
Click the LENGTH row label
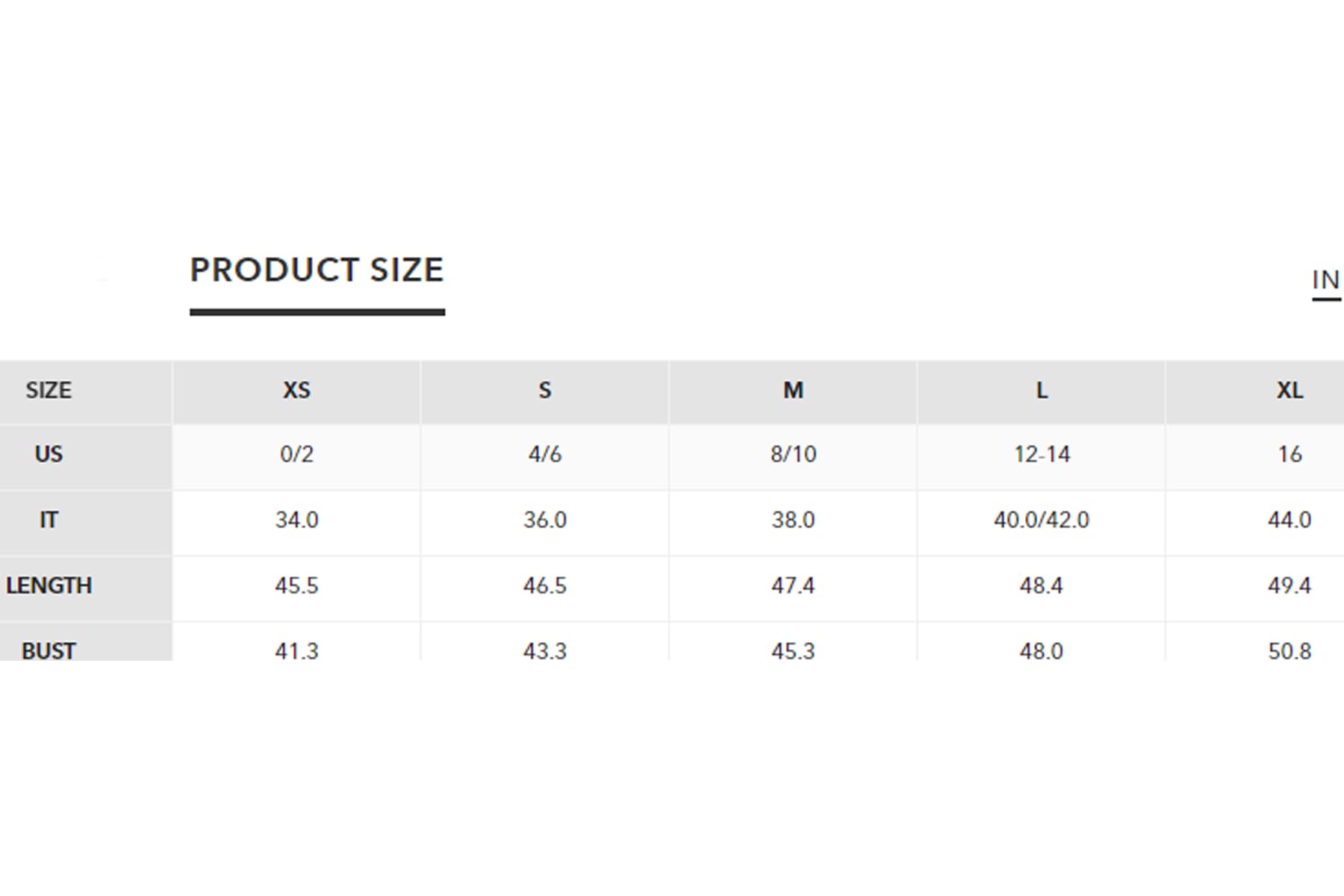(x=49, y=586)
